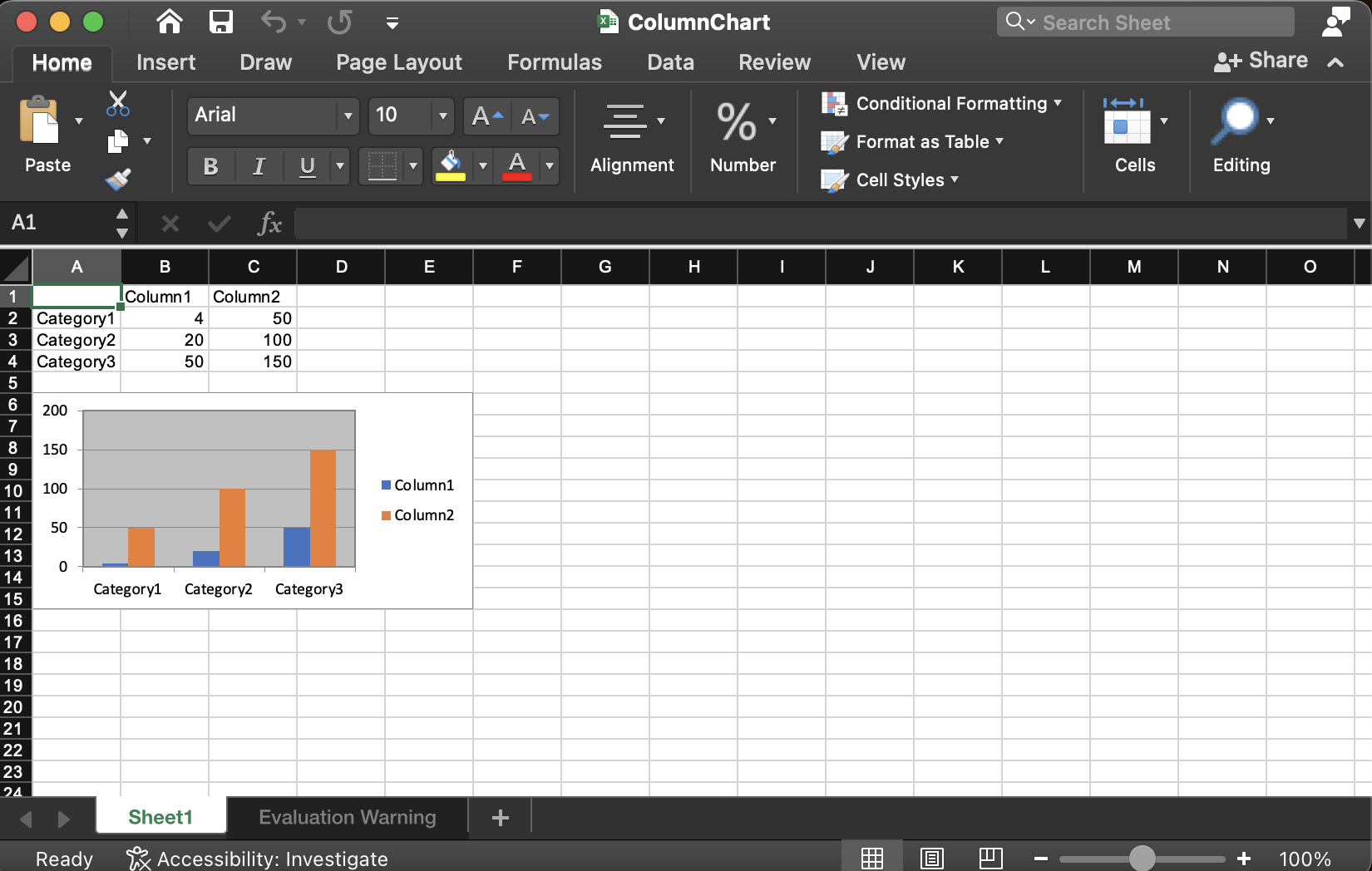Toggle italic formatting

click(259, 166)
